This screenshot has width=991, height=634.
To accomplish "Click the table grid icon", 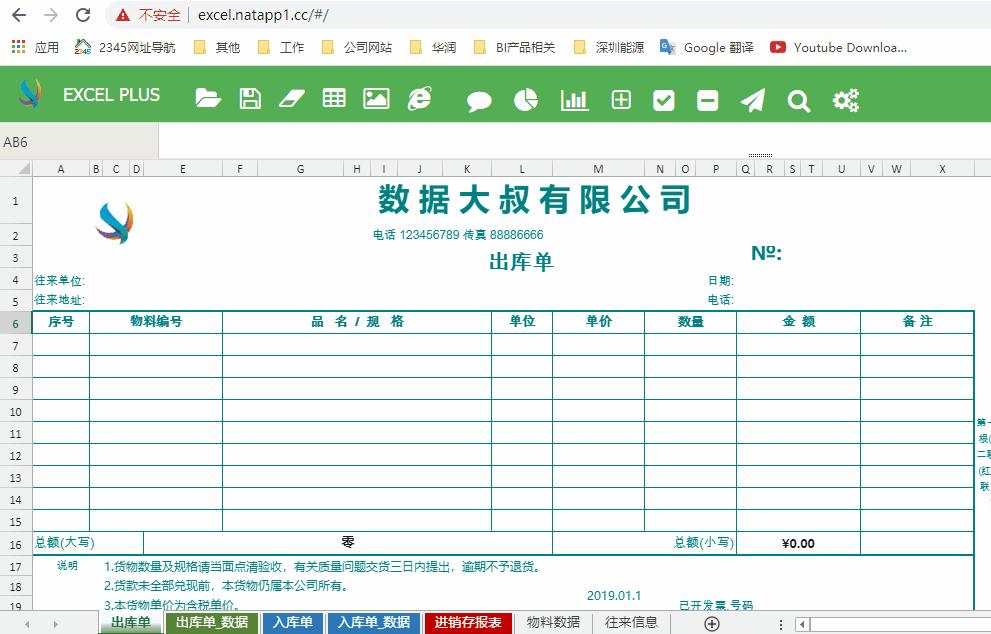I will 333,98.
